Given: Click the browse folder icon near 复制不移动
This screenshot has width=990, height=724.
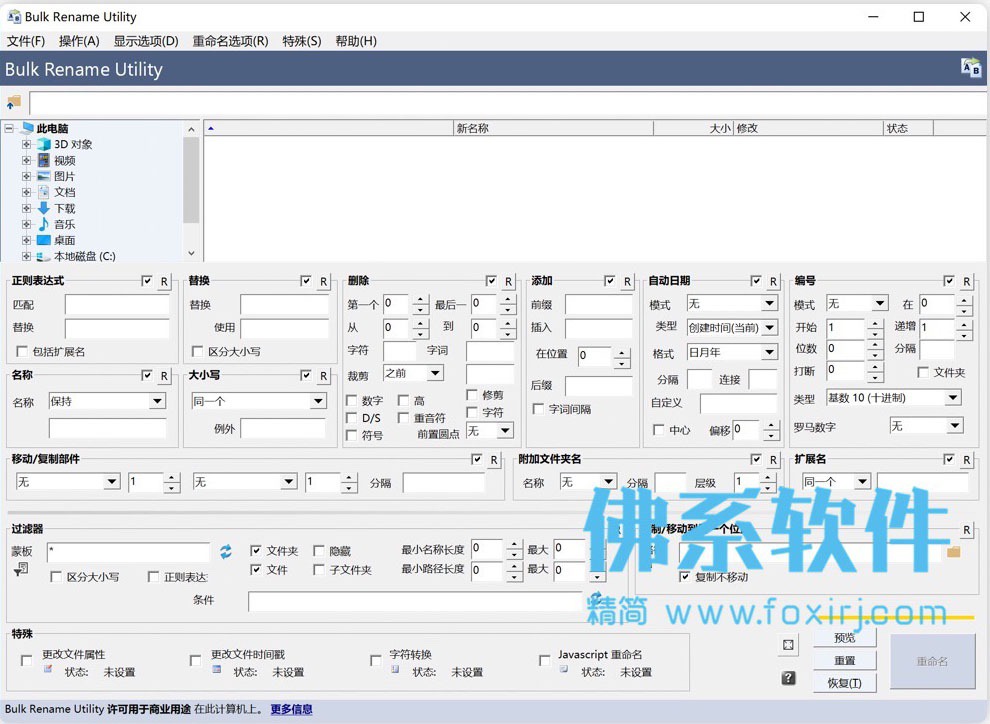Looking at the screenshot, I should pos(953,552).
